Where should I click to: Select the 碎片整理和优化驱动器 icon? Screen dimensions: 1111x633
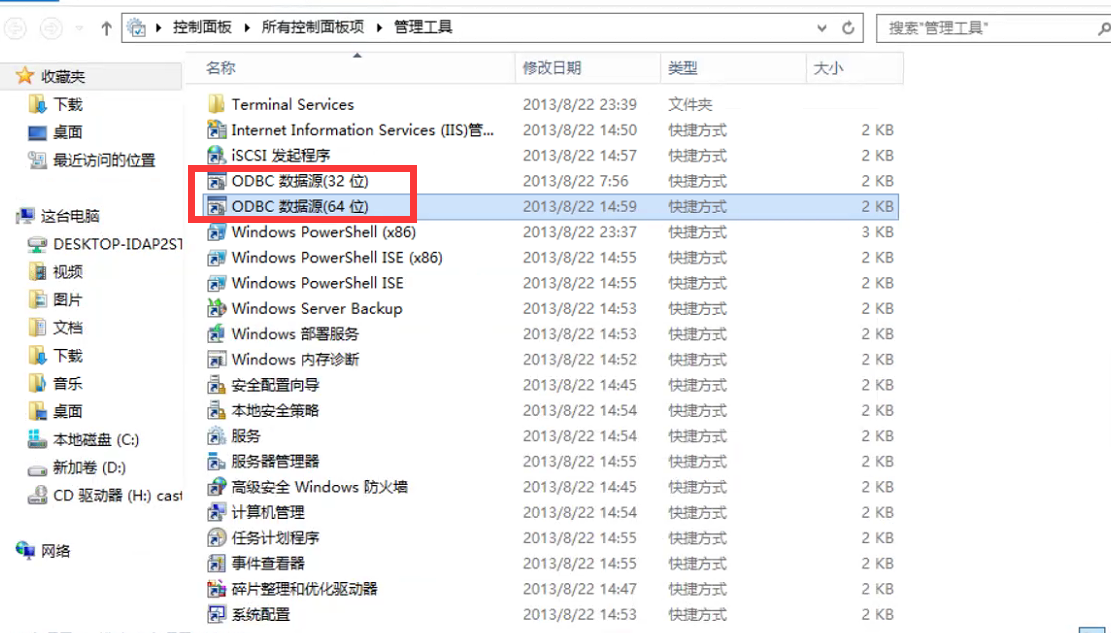[x=216, y=589]
